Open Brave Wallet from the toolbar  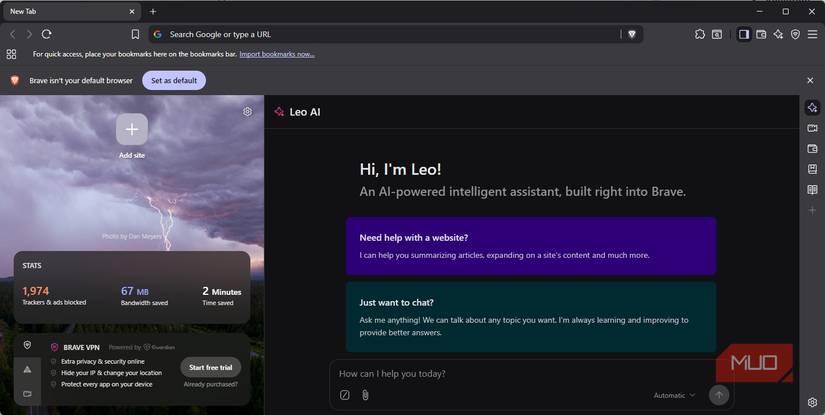(x=761, y=34)
